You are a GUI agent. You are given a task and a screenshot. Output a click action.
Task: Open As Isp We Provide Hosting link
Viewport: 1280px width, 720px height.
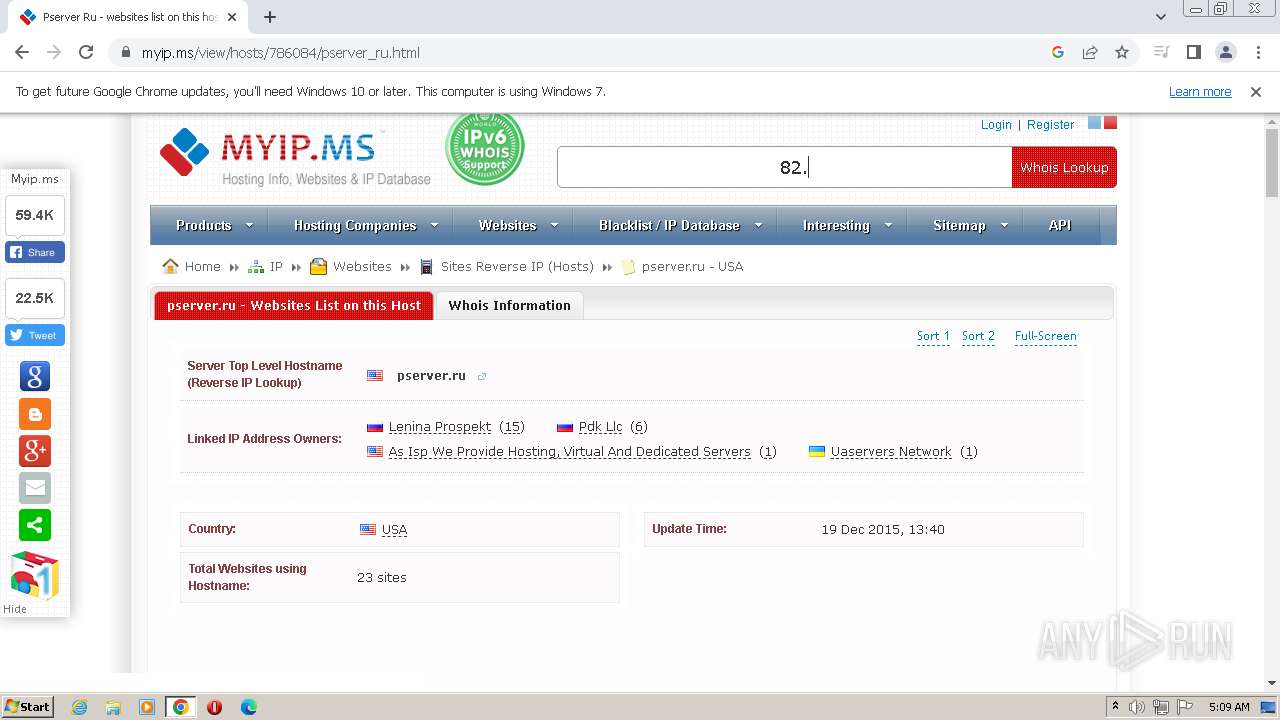coord(570,451)
